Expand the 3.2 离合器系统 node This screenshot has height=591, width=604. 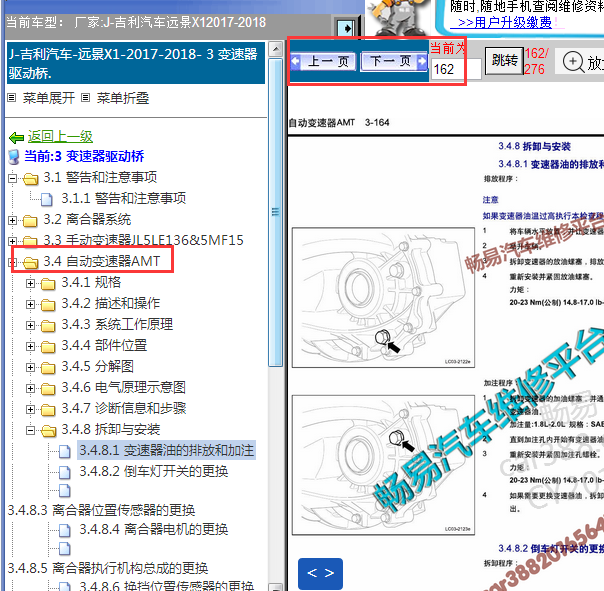(x=12, y=220)
